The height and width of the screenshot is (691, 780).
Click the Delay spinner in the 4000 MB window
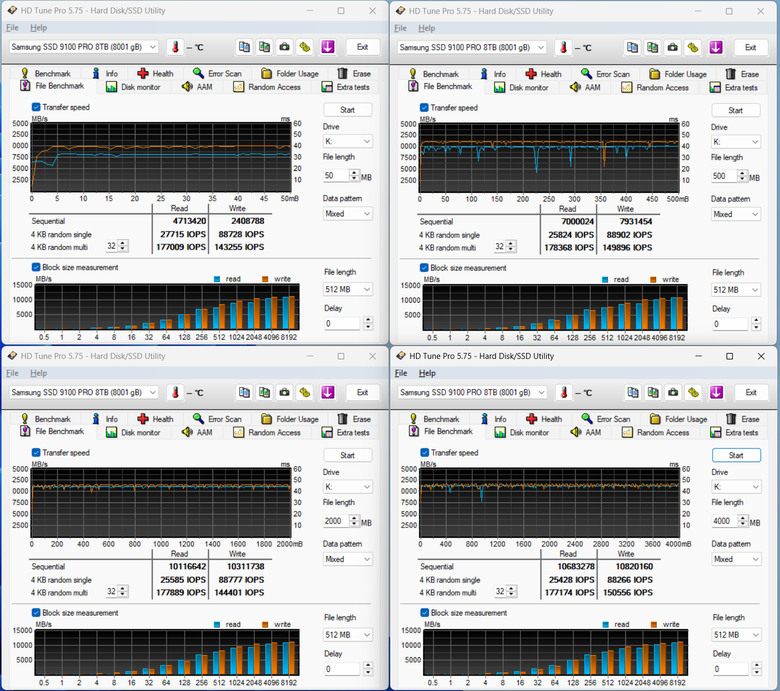(756, 668)
